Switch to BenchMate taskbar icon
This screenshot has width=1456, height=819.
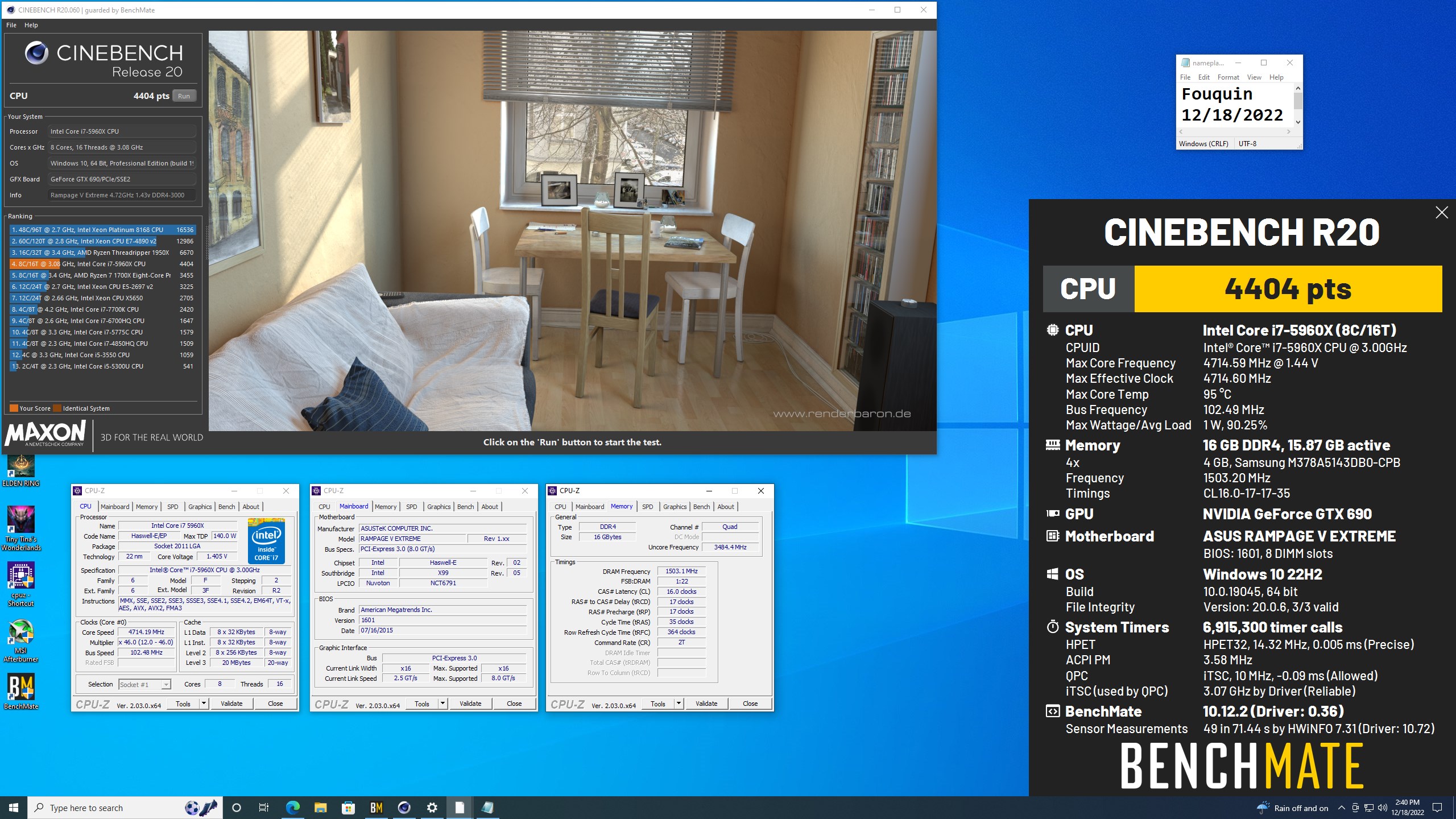[x=376, y=808]
